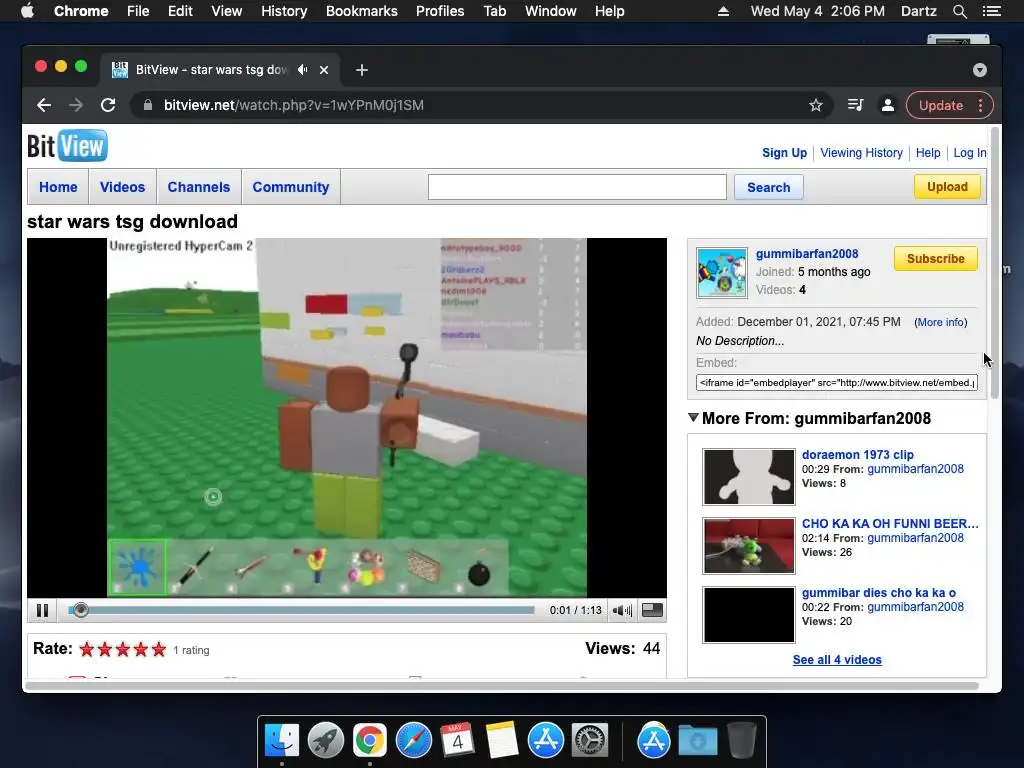Open gummibar dies cho ka ka o link
The image size is (1024, 768).
878,593
